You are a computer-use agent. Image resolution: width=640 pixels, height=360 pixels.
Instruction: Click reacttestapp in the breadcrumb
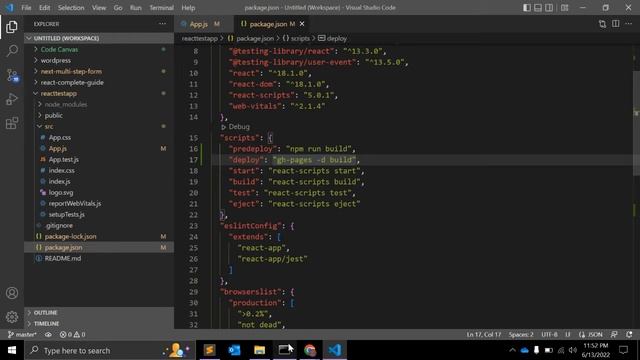point(200,38)
